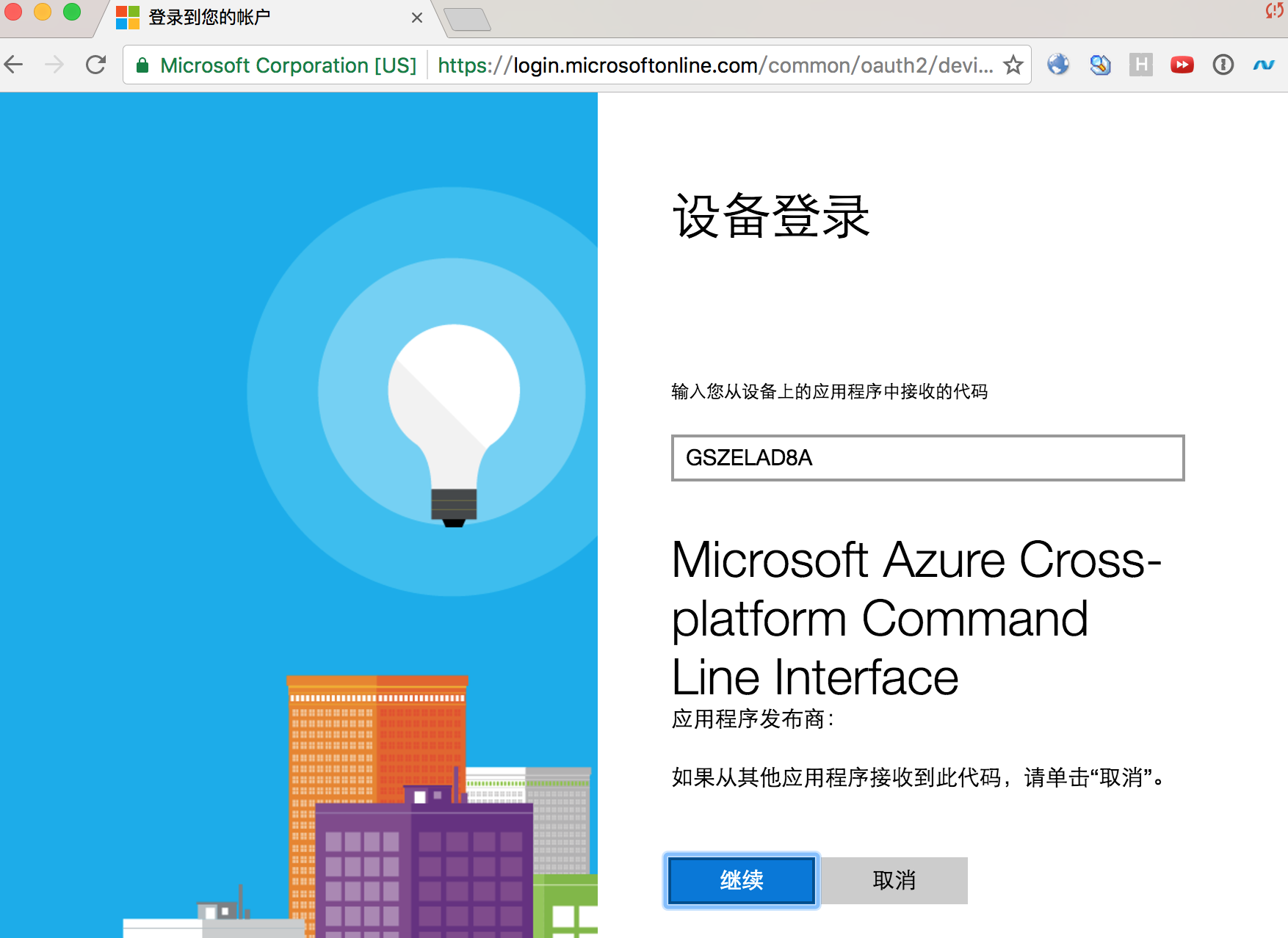Click the browser forward arrow
The width and height of the screenshot is (1288, 938).
tap(54, 65)
